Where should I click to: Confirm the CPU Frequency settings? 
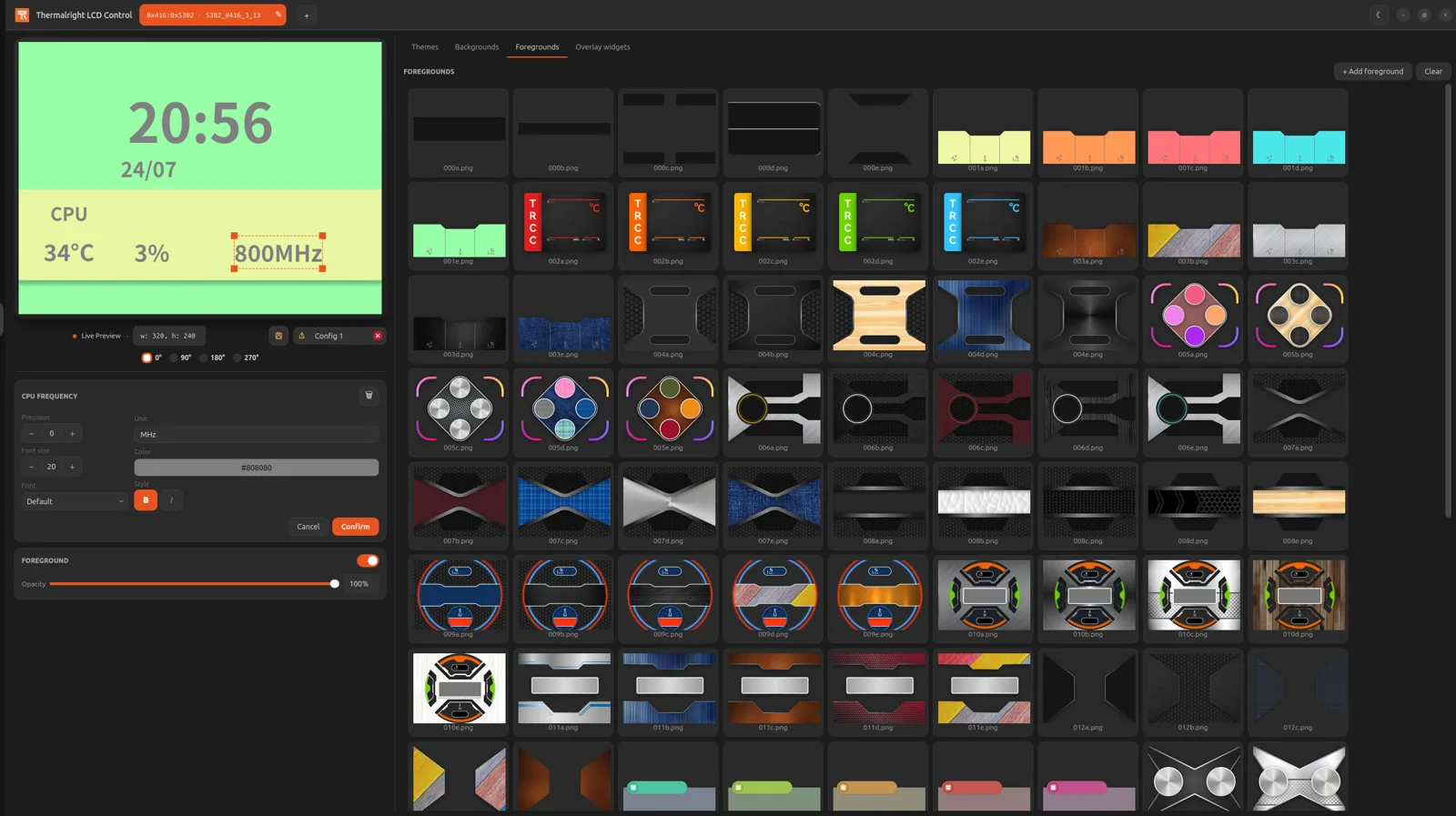tap(356, 527)
